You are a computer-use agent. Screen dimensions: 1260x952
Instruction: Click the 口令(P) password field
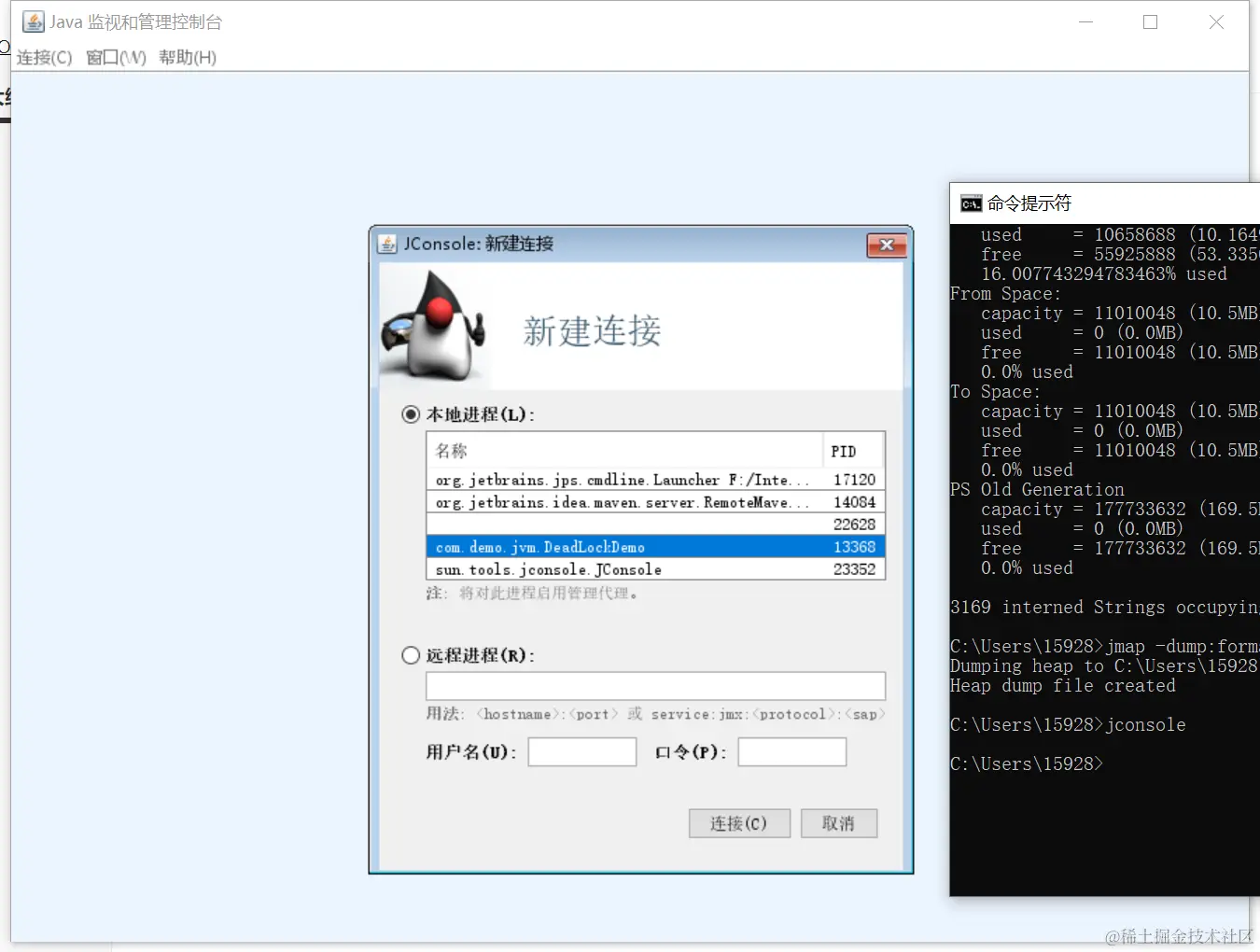pos(791,751)
